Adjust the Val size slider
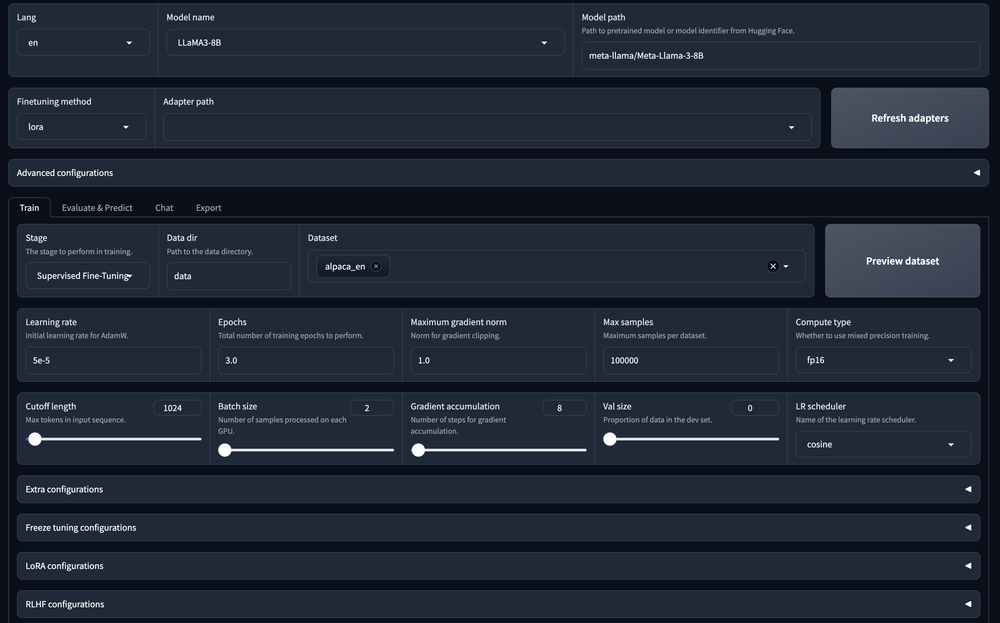1000x623 pixels. (691, 439)
